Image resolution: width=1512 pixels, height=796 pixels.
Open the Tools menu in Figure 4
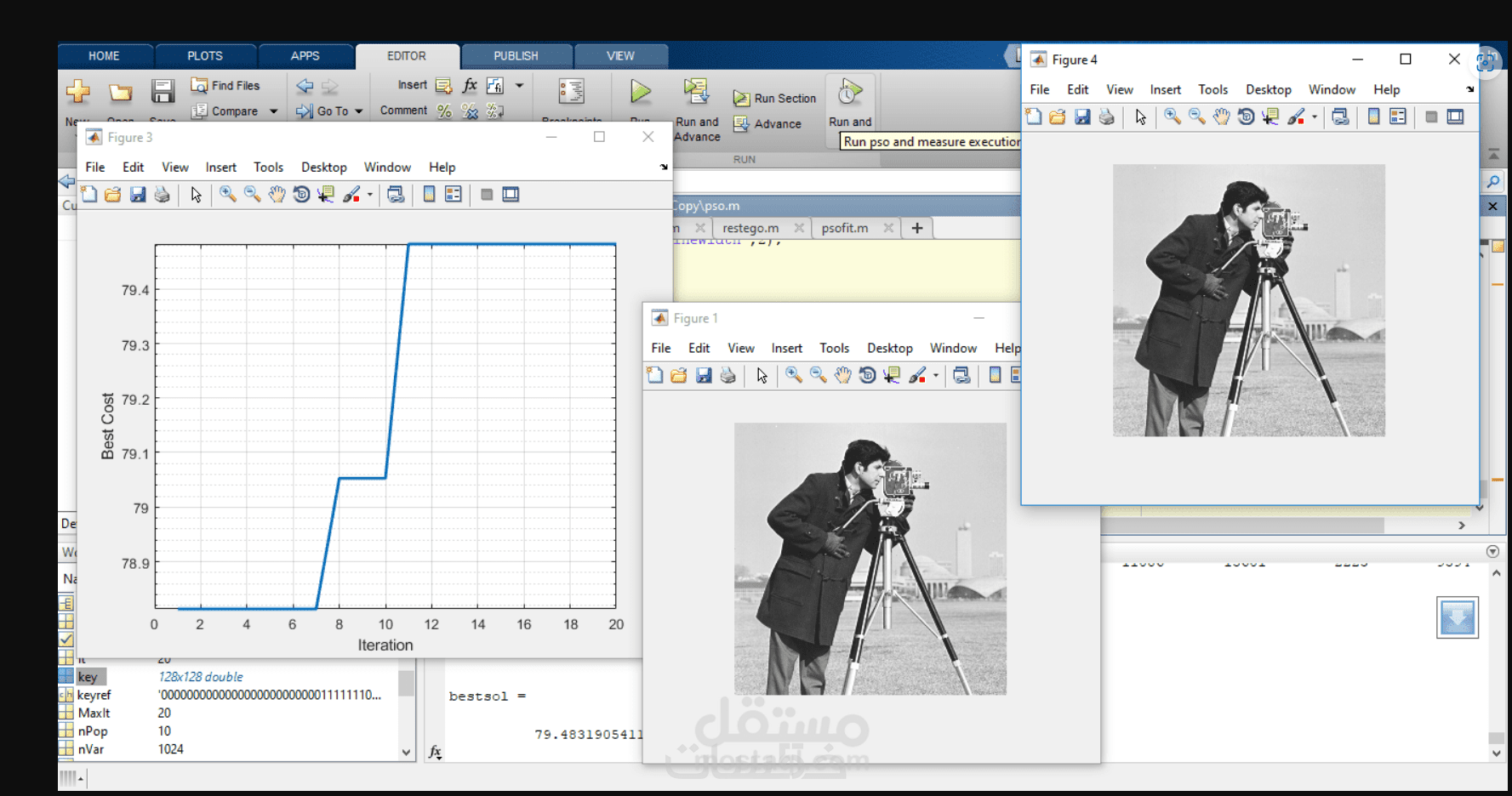(x=1212, y=89)
